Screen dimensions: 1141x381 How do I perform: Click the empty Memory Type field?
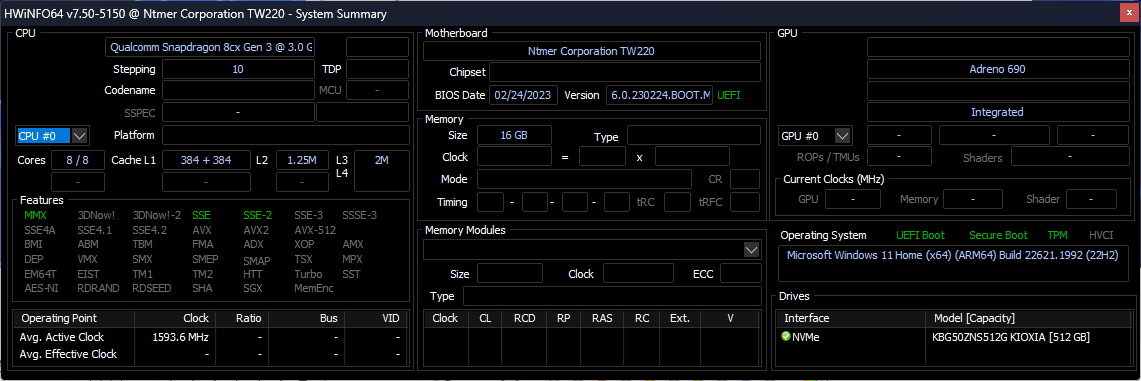tap(693, 135)
